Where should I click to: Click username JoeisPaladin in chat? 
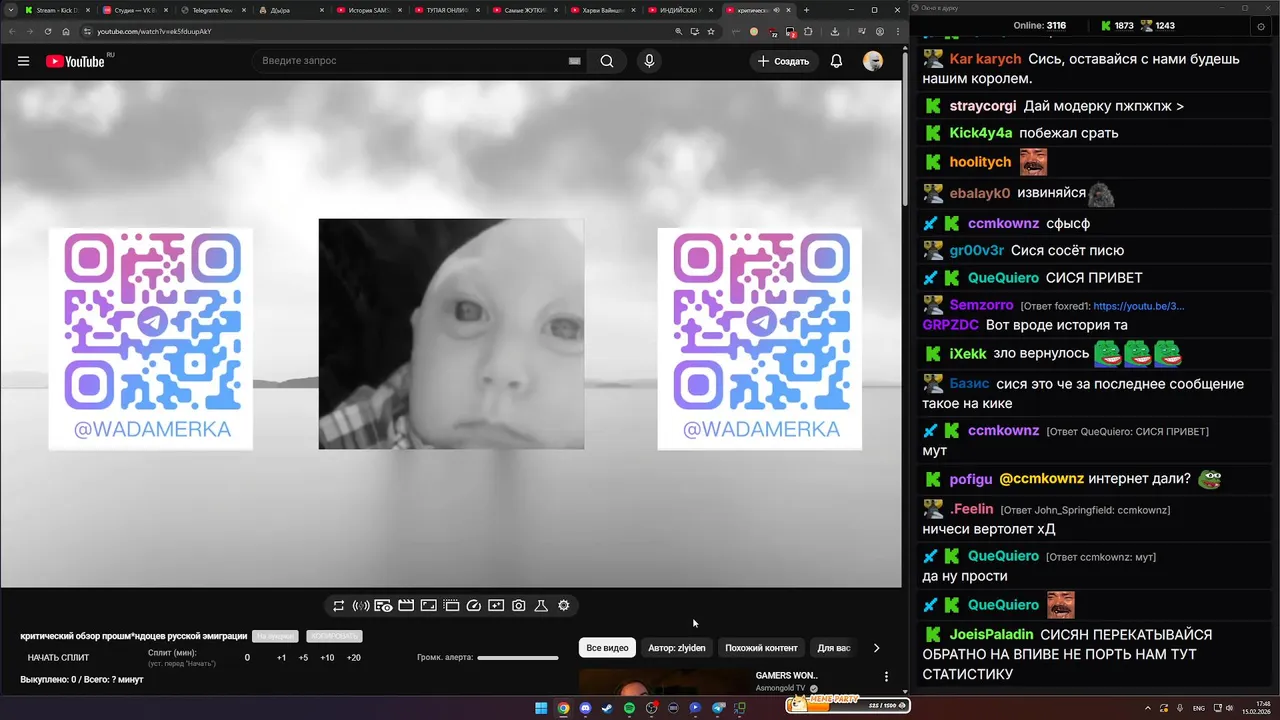pyautogui.click(x=991, y=634)
